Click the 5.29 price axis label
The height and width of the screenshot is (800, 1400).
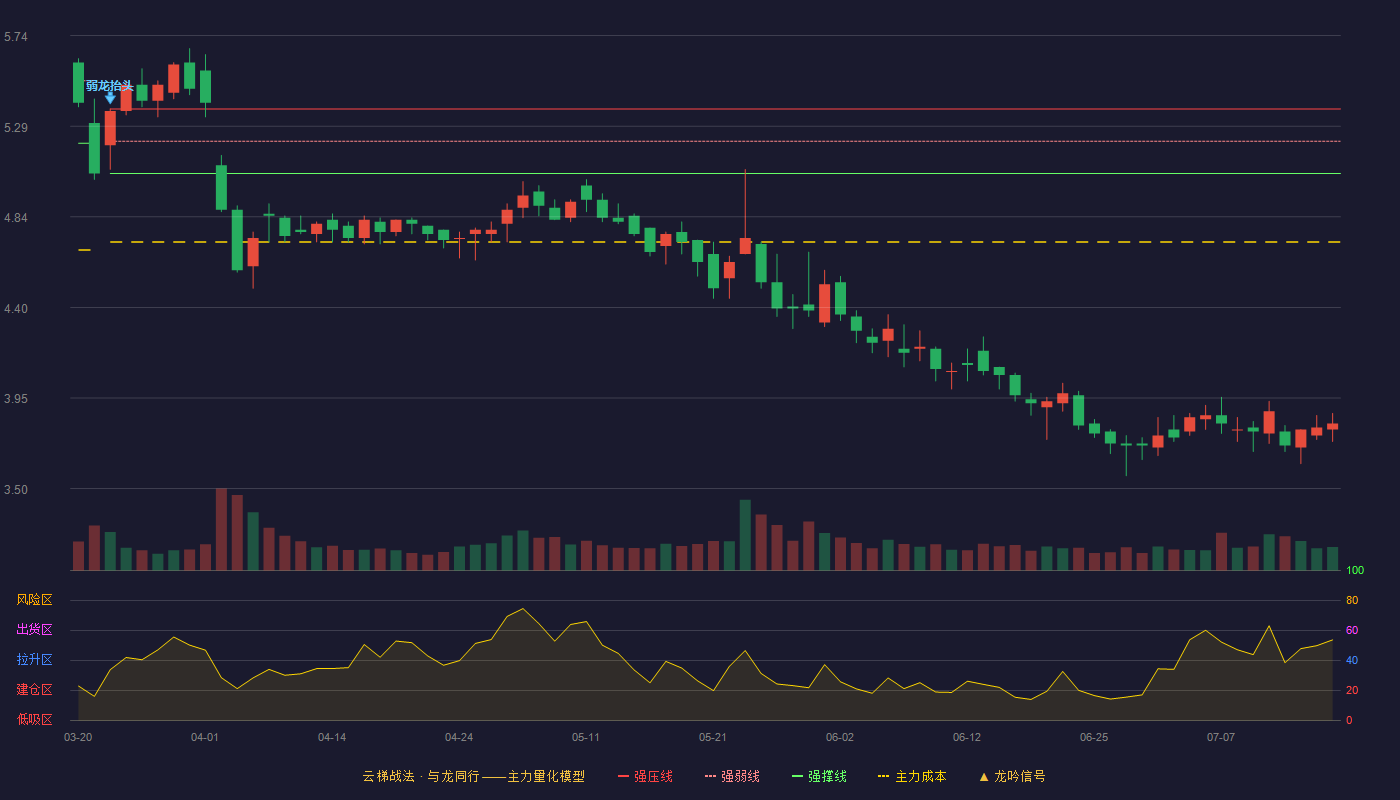(x=16, y=128)
